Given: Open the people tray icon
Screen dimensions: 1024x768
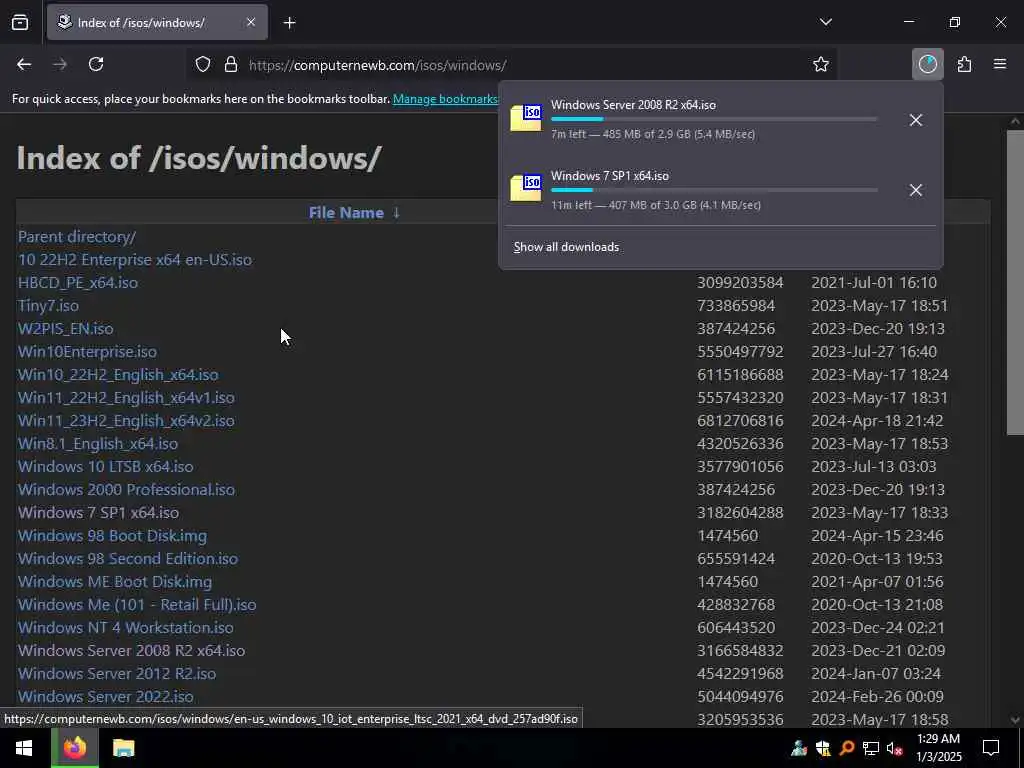Looking at the screenshot, I should pyautogui.click(x=799, y=748).
